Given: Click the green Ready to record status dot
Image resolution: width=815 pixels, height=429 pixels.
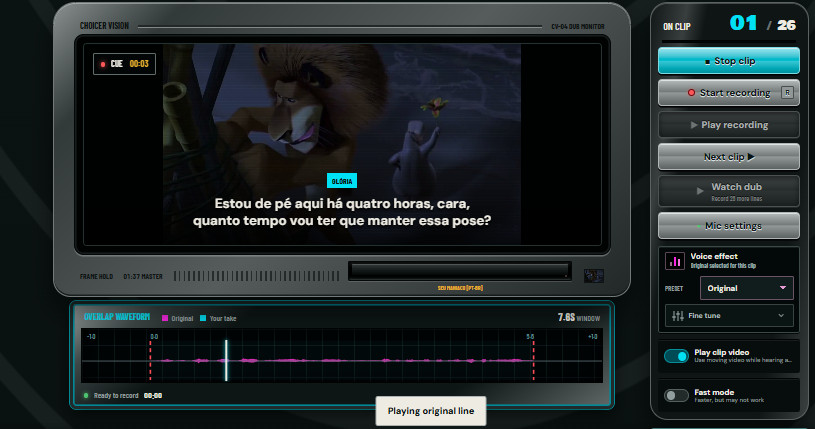Looking at the screenshot, I should (x=86, y=396).
